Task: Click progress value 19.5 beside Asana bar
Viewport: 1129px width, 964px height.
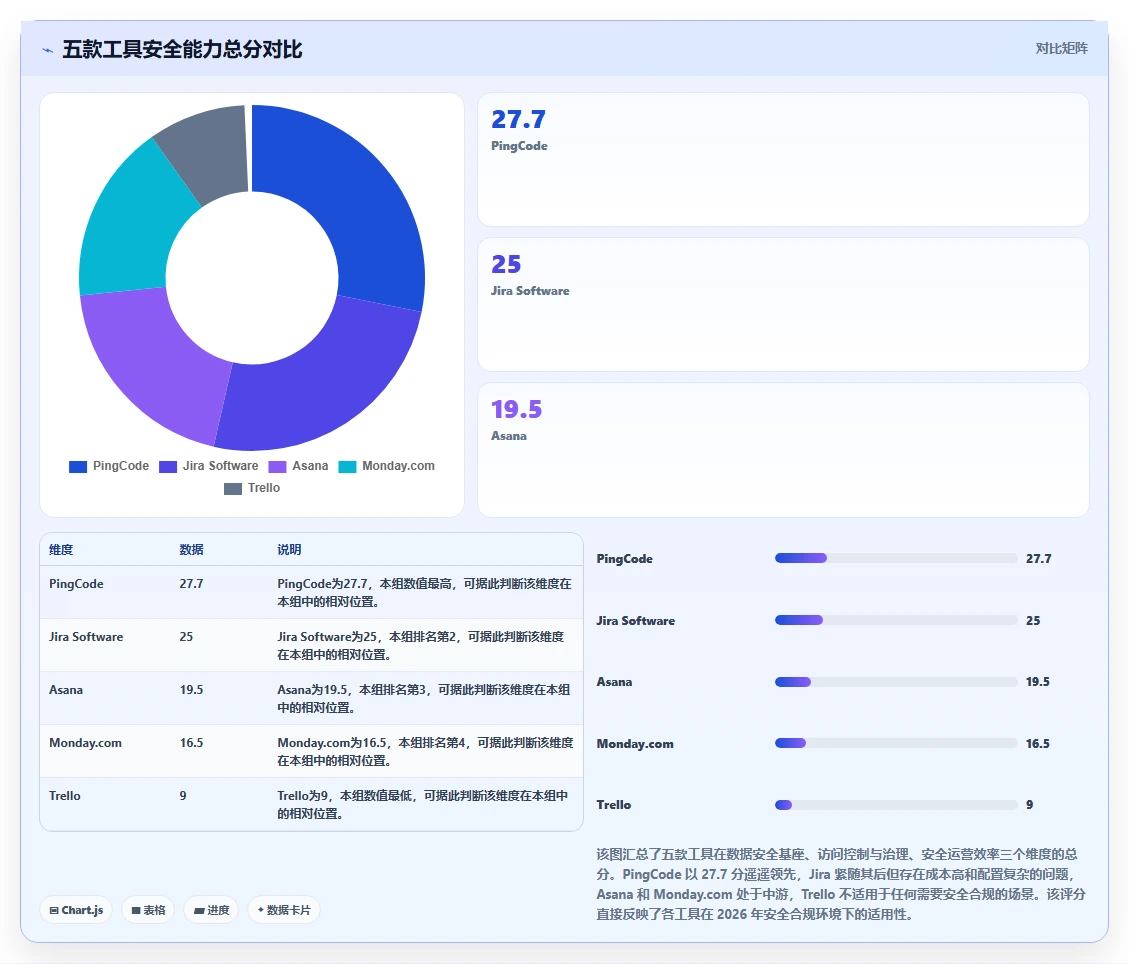Action: pos(1038,682)
